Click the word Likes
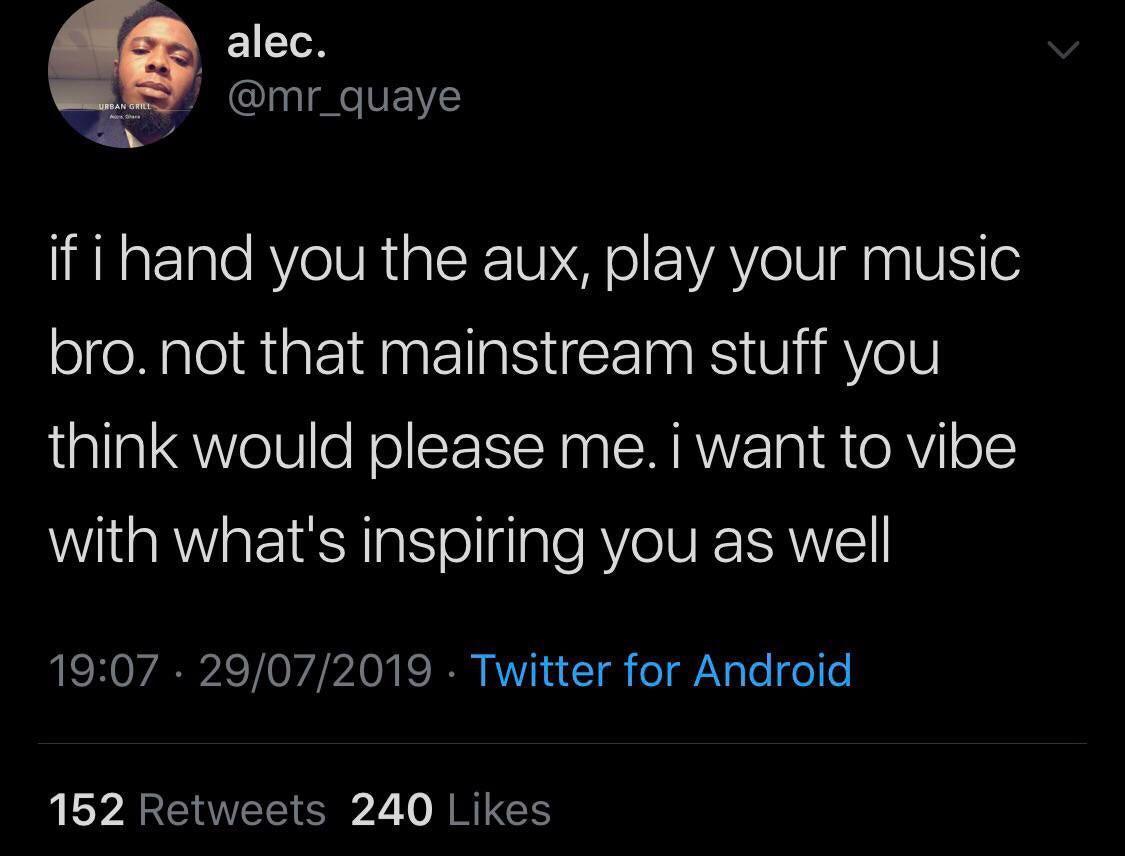 pyautogui.click(x=499, y=810)
